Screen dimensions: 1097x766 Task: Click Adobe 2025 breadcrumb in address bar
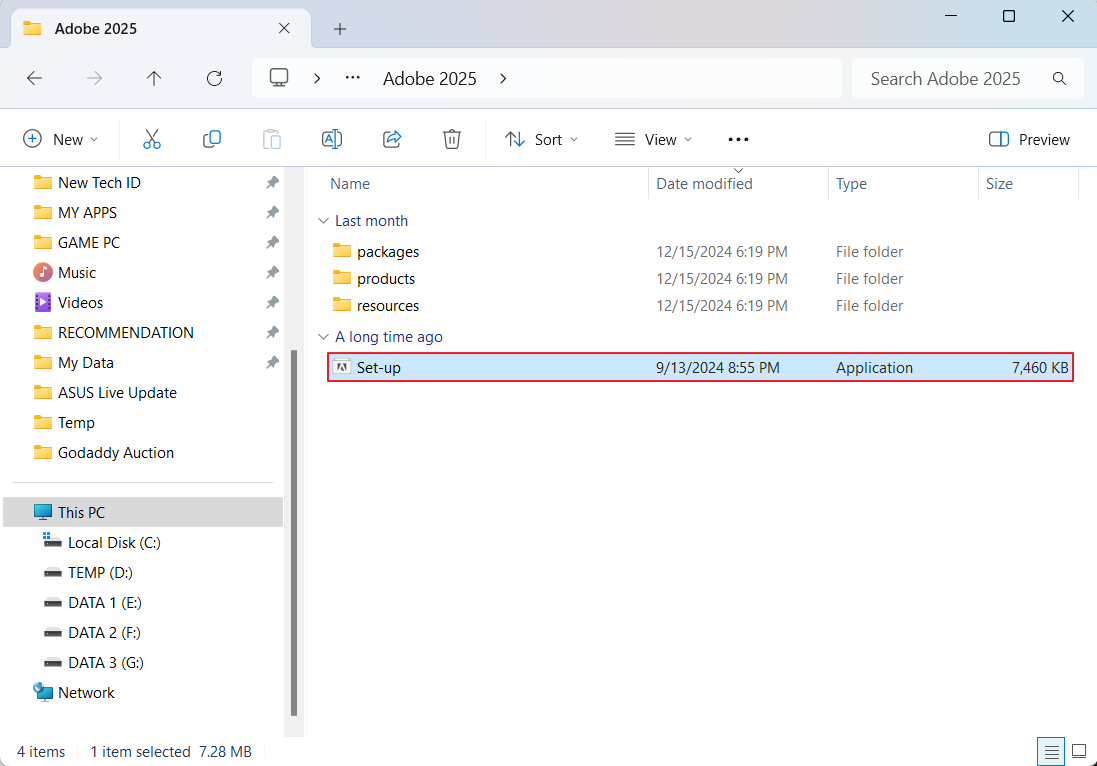[430, 78]
